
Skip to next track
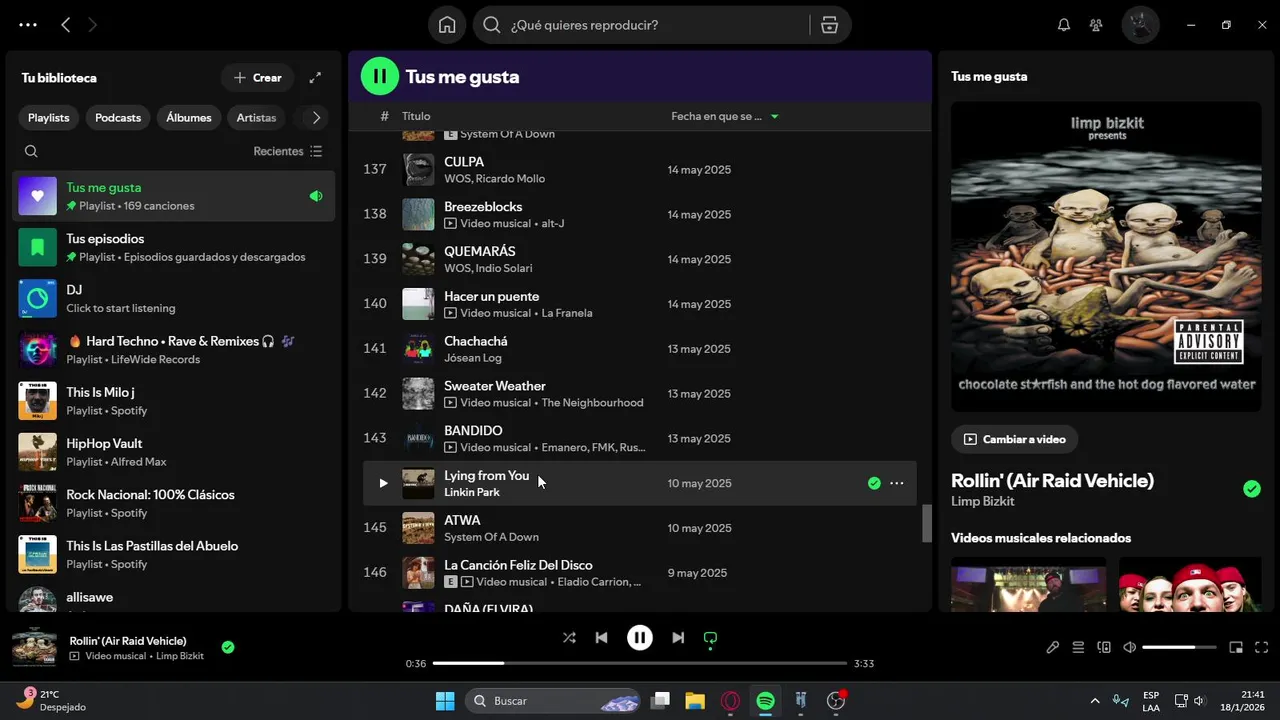[x=678, y=637]
